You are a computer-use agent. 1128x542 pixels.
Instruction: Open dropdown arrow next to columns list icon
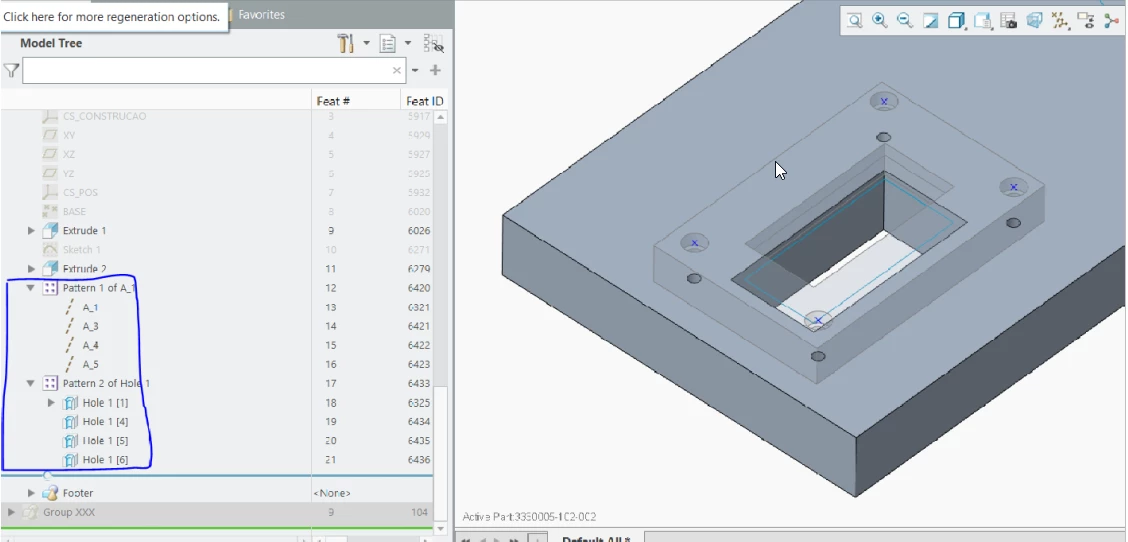pos(408,44)
